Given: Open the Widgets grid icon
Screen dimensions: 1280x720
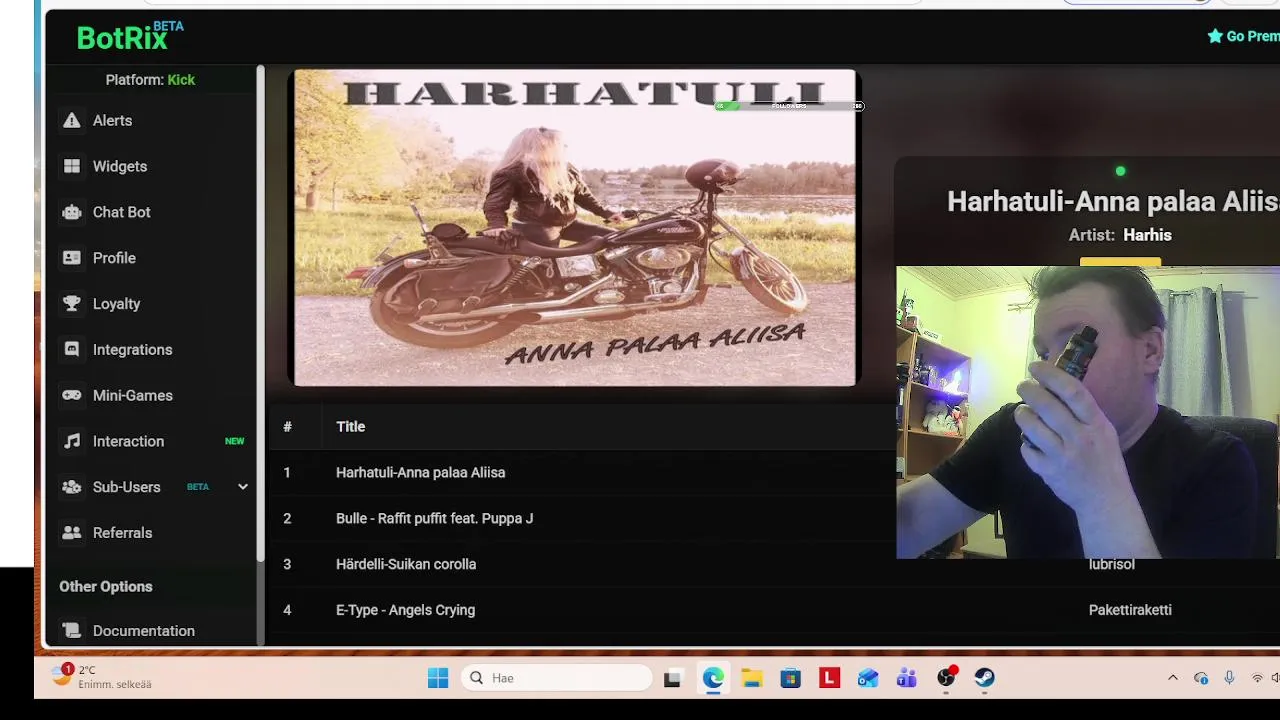Looking at the screenshot, I should pos(71,166).
